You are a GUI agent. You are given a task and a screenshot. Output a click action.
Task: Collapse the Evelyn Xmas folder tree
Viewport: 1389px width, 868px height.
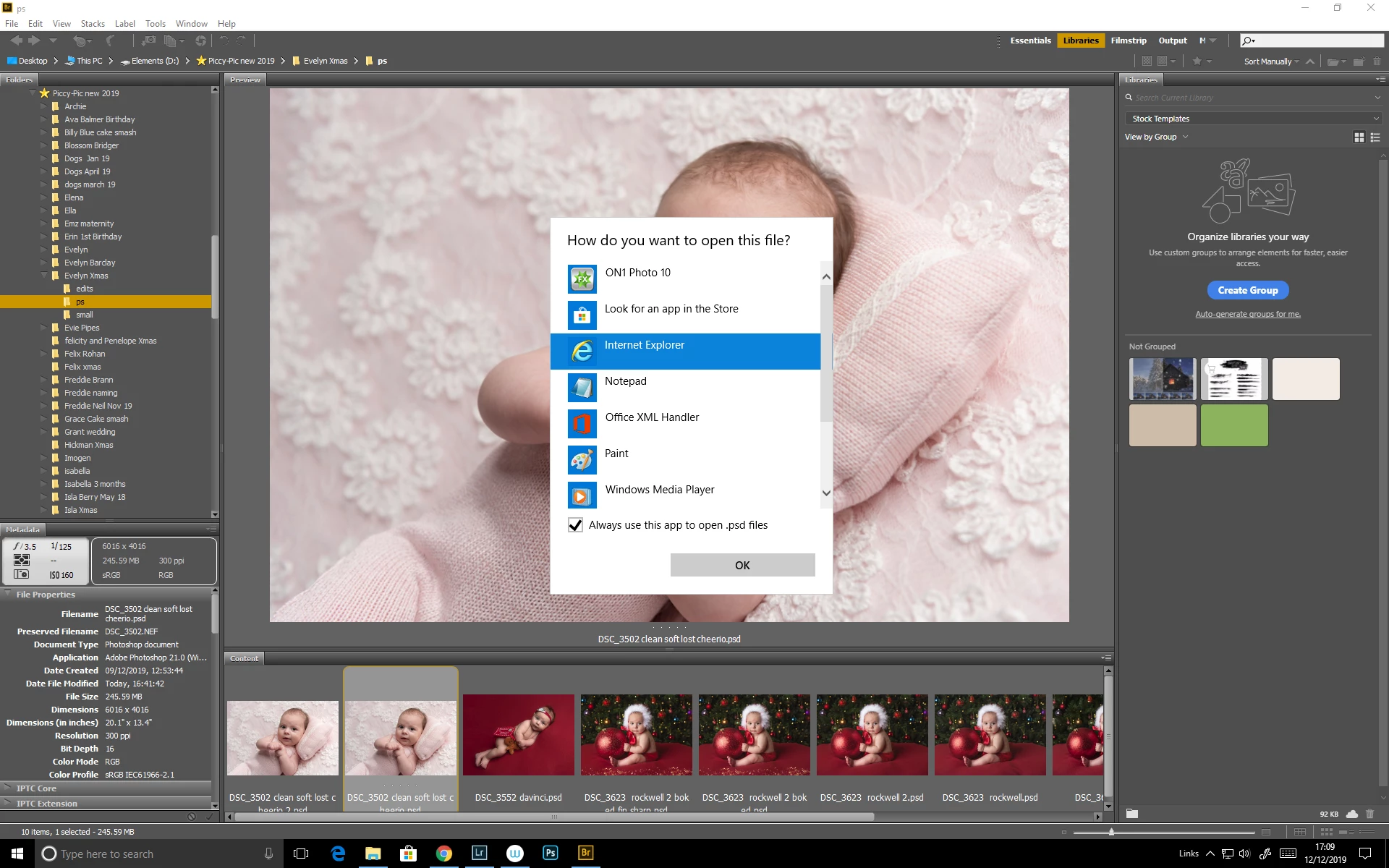click(x=44, y=276)
